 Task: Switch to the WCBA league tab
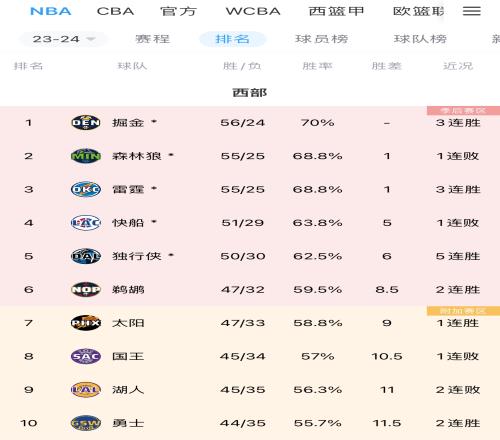(253, 11)
